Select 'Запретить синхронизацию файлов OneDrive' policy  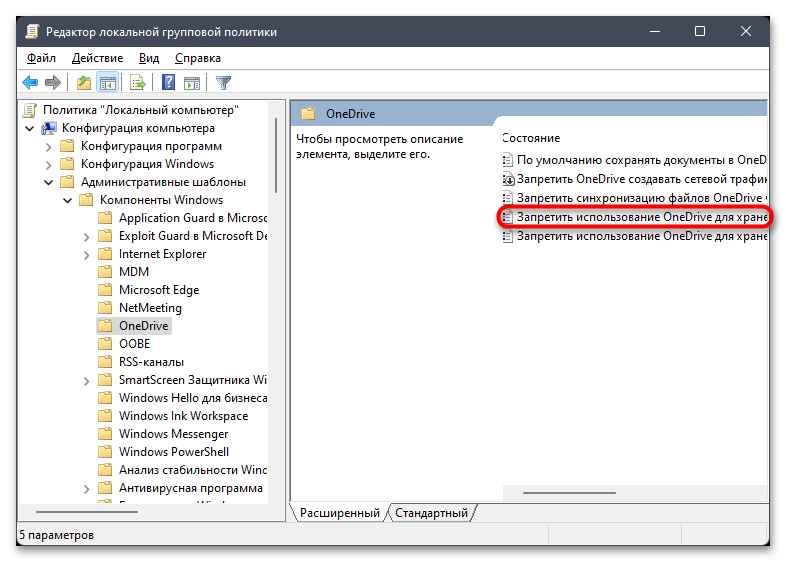coord(634,198)
